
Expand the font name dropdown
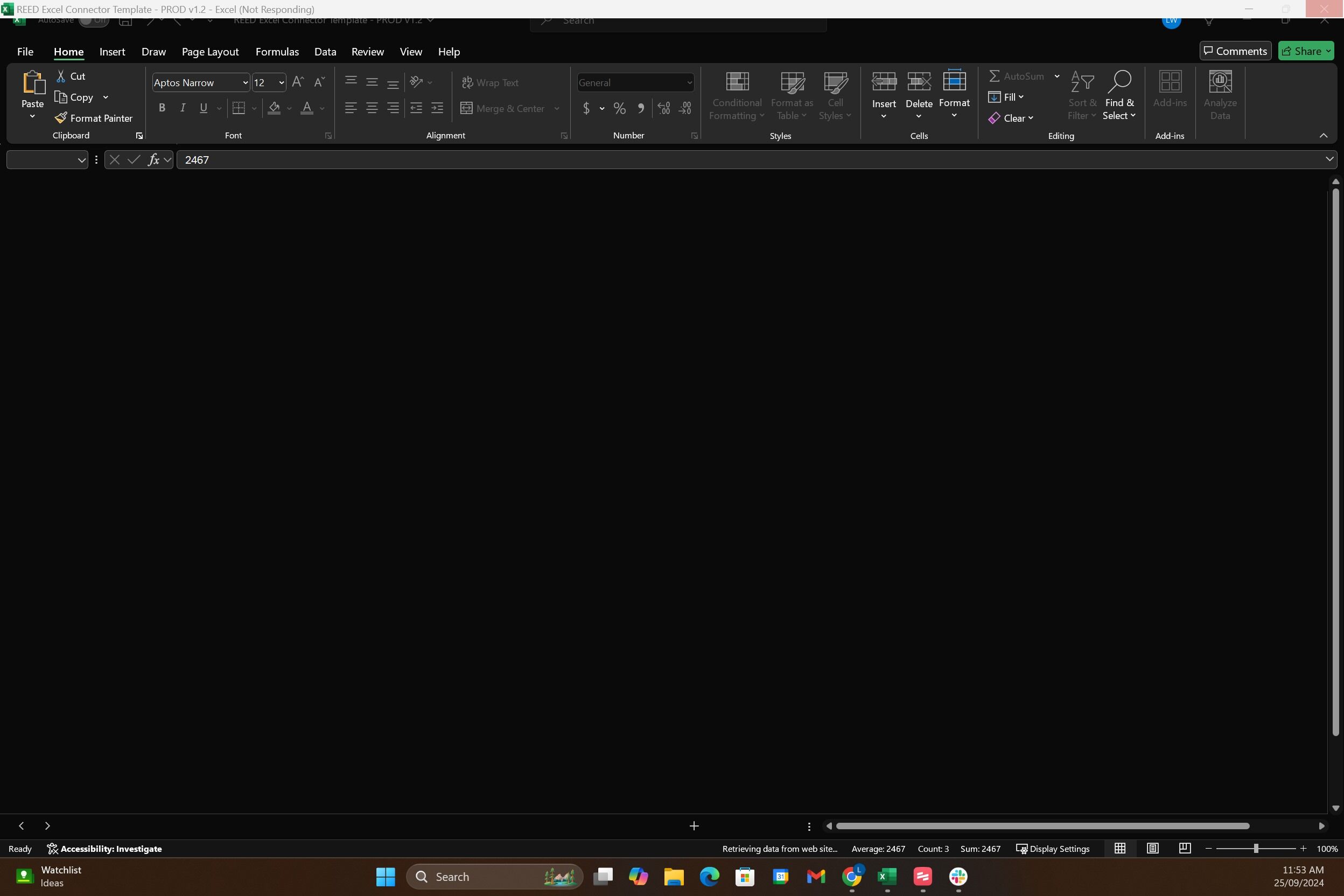(x=245, y=83)
